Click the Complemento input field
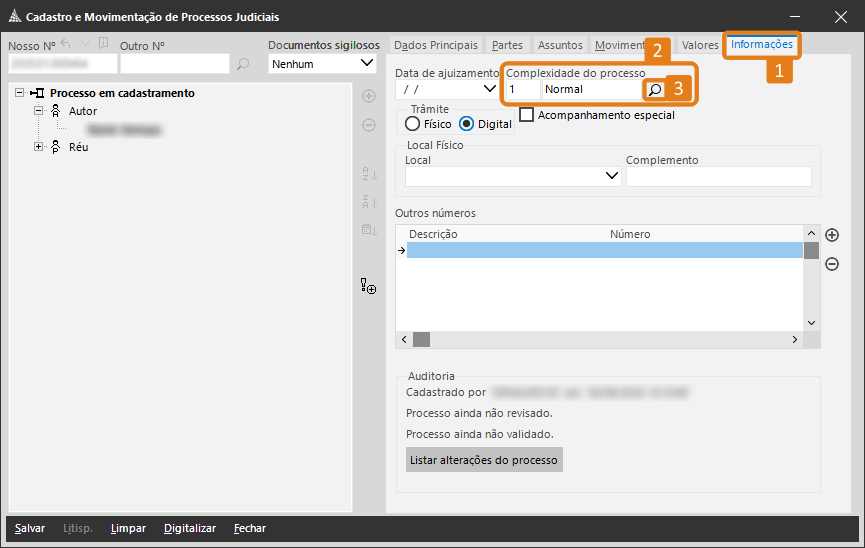Image resolution: width=865 pixels, height=548 pixels. click(x=718, y=177)
